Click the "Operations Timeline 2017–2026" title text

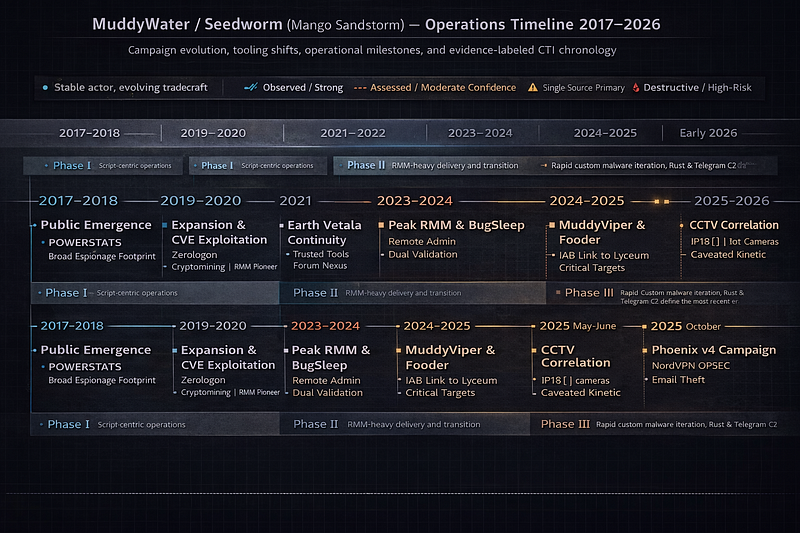pos(542,24)
